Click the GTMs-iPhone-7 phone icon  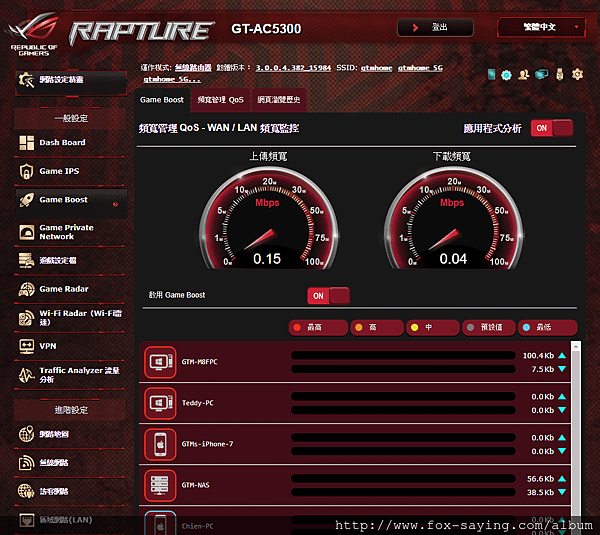pyautogui.click(x=160, y=444)
